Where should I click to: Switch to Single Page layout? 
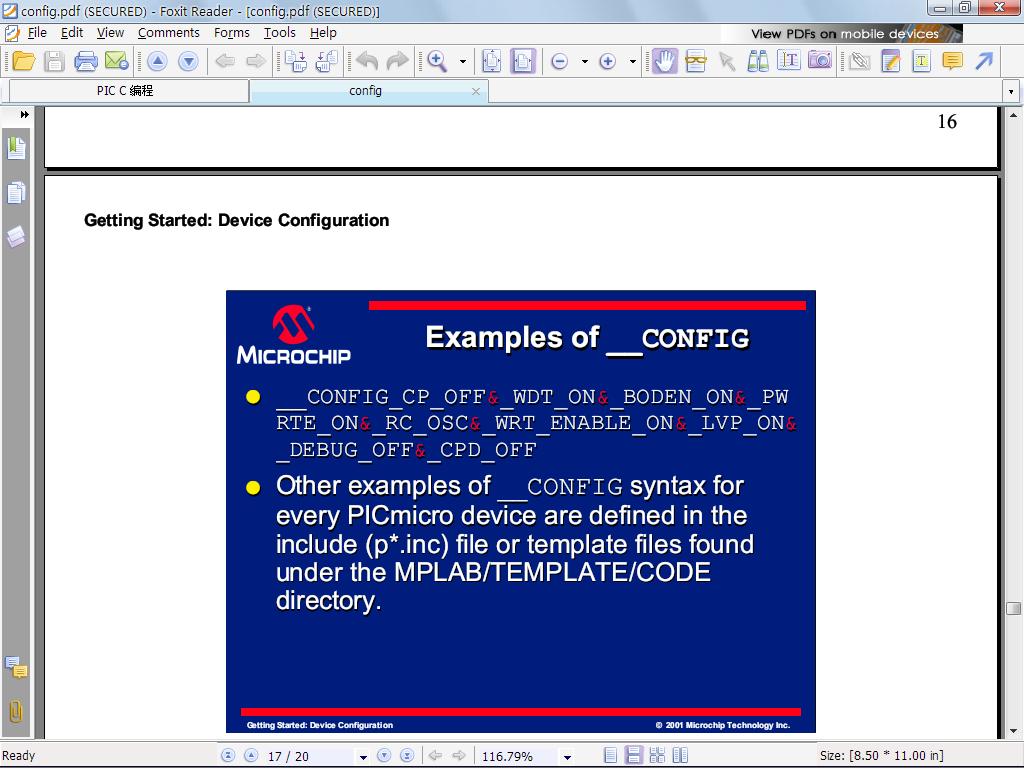click(x=610, y=755)
